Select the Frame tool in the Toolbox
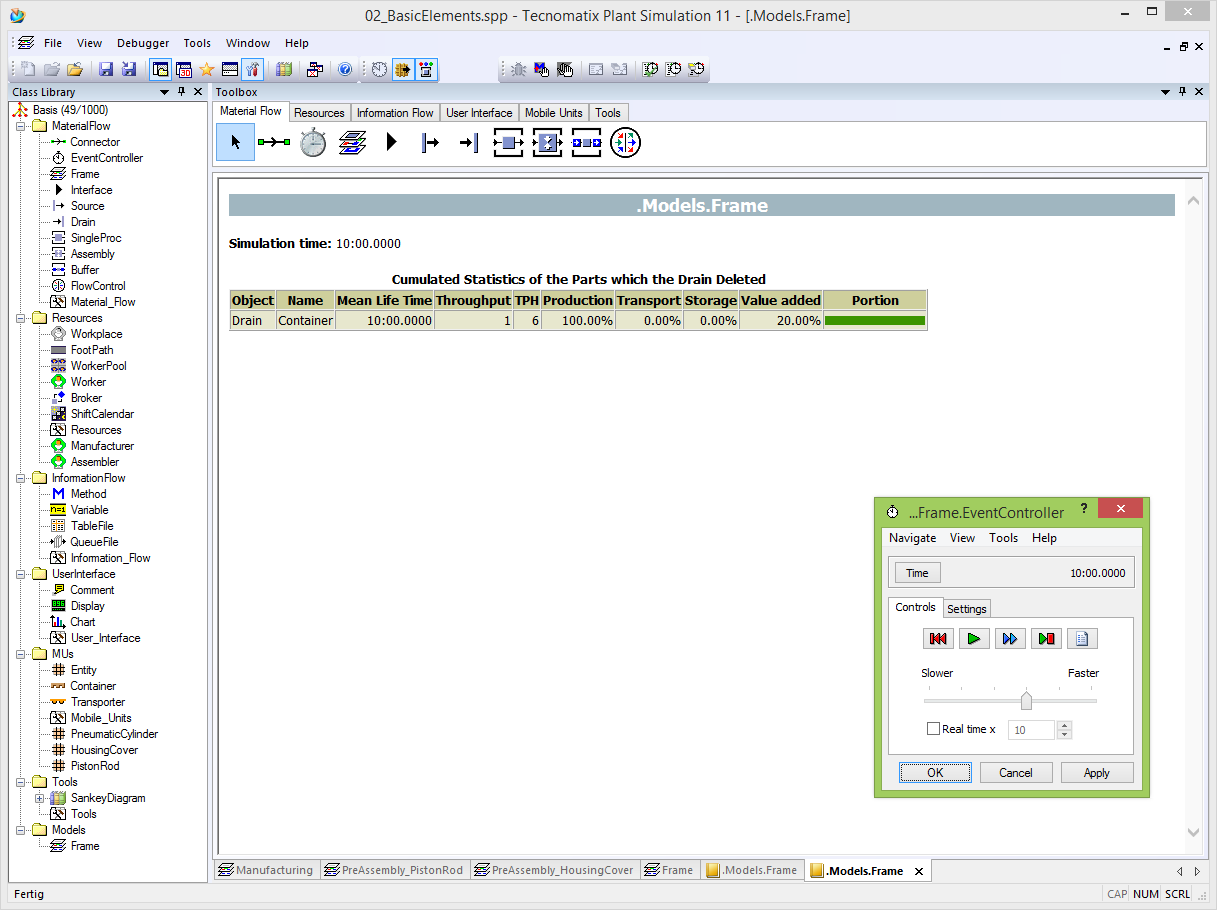This screenshot has width=1217, height=910. [x=351, y=143]
